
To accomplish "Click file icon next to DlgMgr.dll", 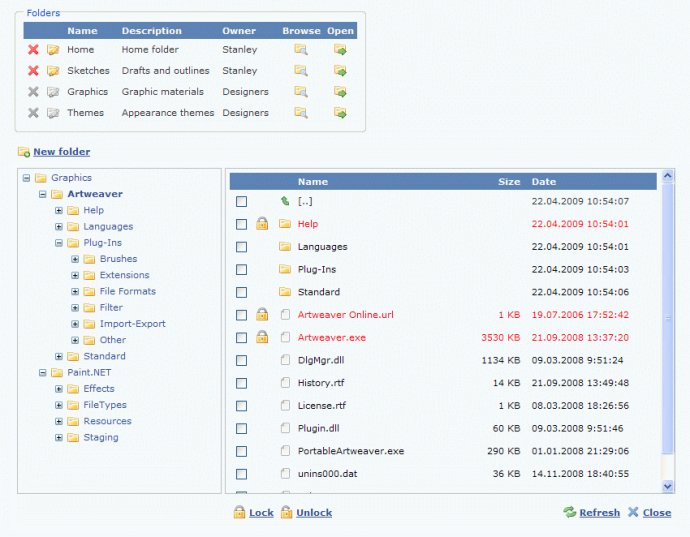I will [286, 360].
